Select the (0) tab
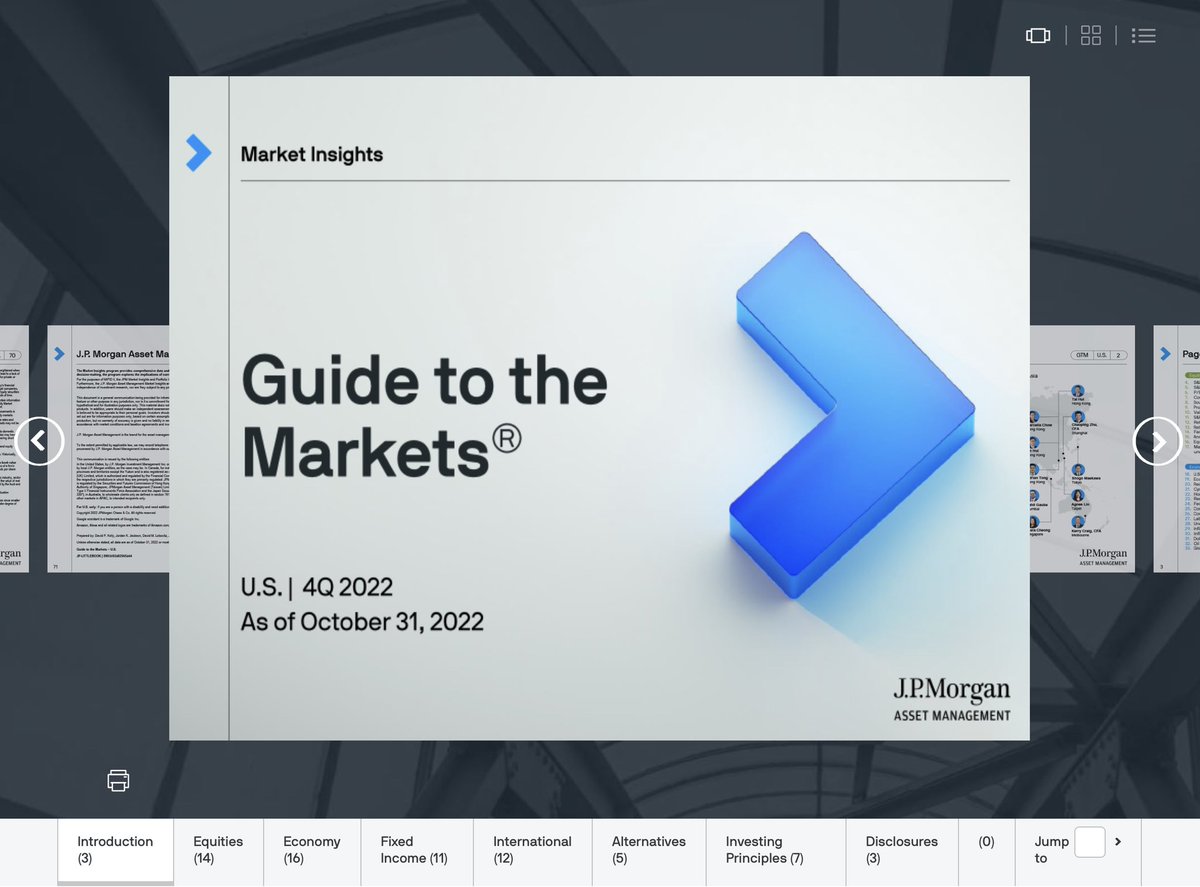This screenshot has width=1200, height=887. pos(987,851)
